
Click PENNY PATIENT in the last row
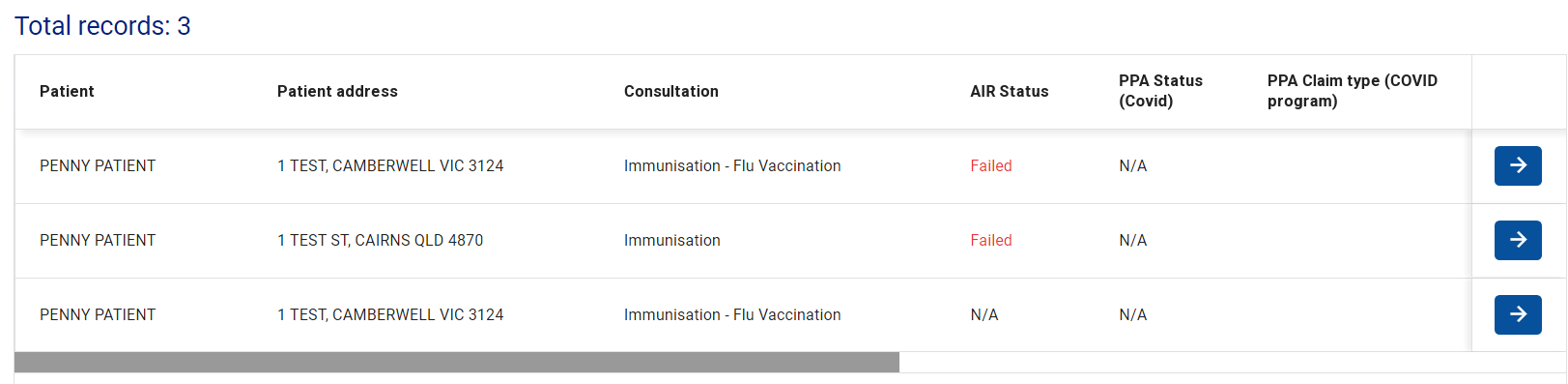98,314
